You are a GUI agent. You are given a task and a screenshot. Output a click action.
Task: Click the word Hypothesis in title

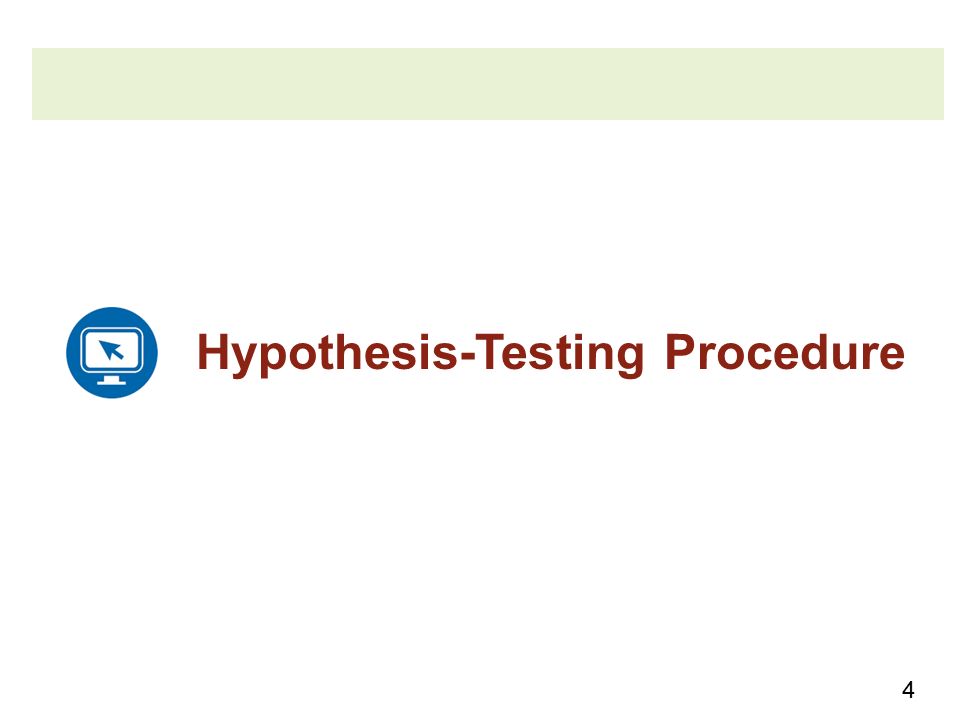tap(327, 353)
